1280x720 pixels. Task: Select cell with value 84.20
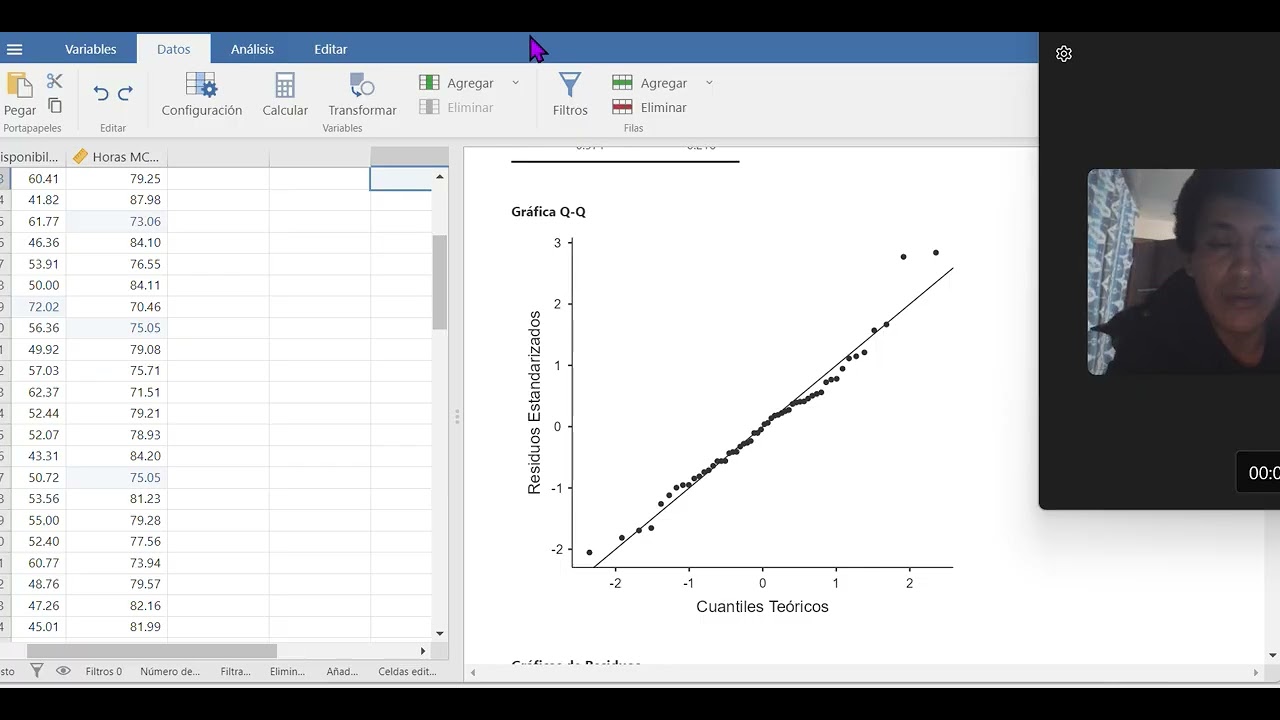point(116,456)
